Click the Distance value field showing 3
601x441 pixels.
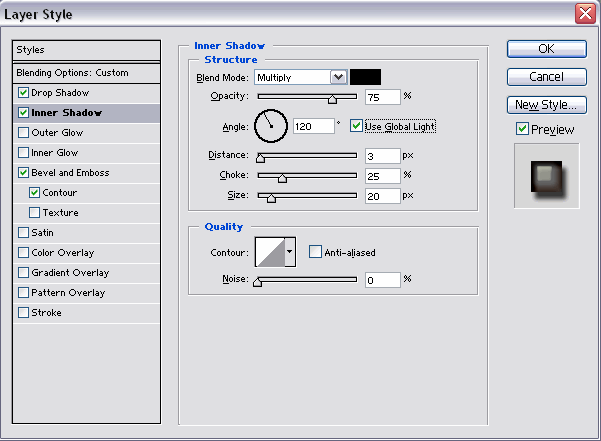[x=383, y=156]
